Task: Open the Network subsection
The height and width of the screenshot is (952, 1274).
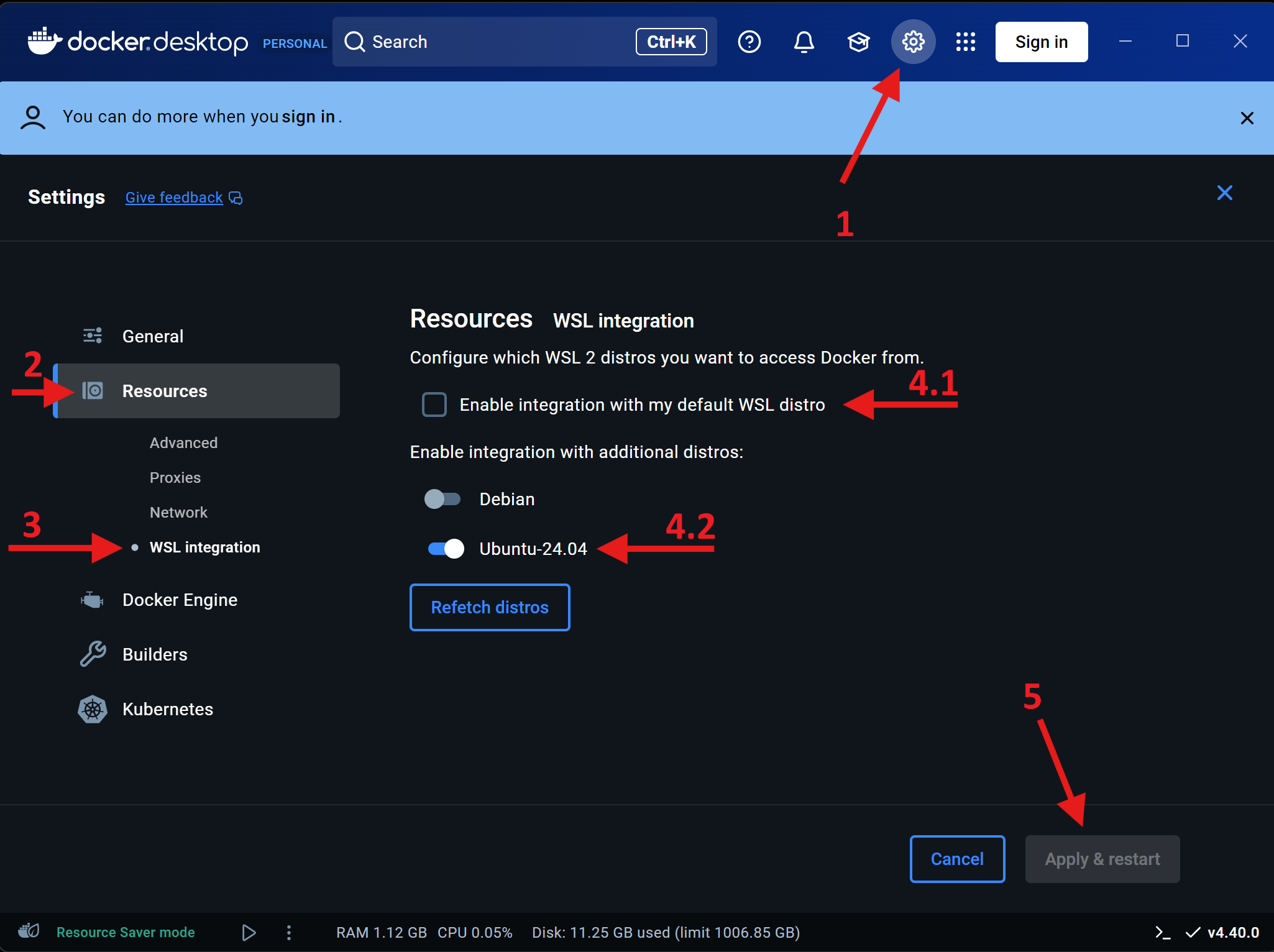Action: click(178, 513)
